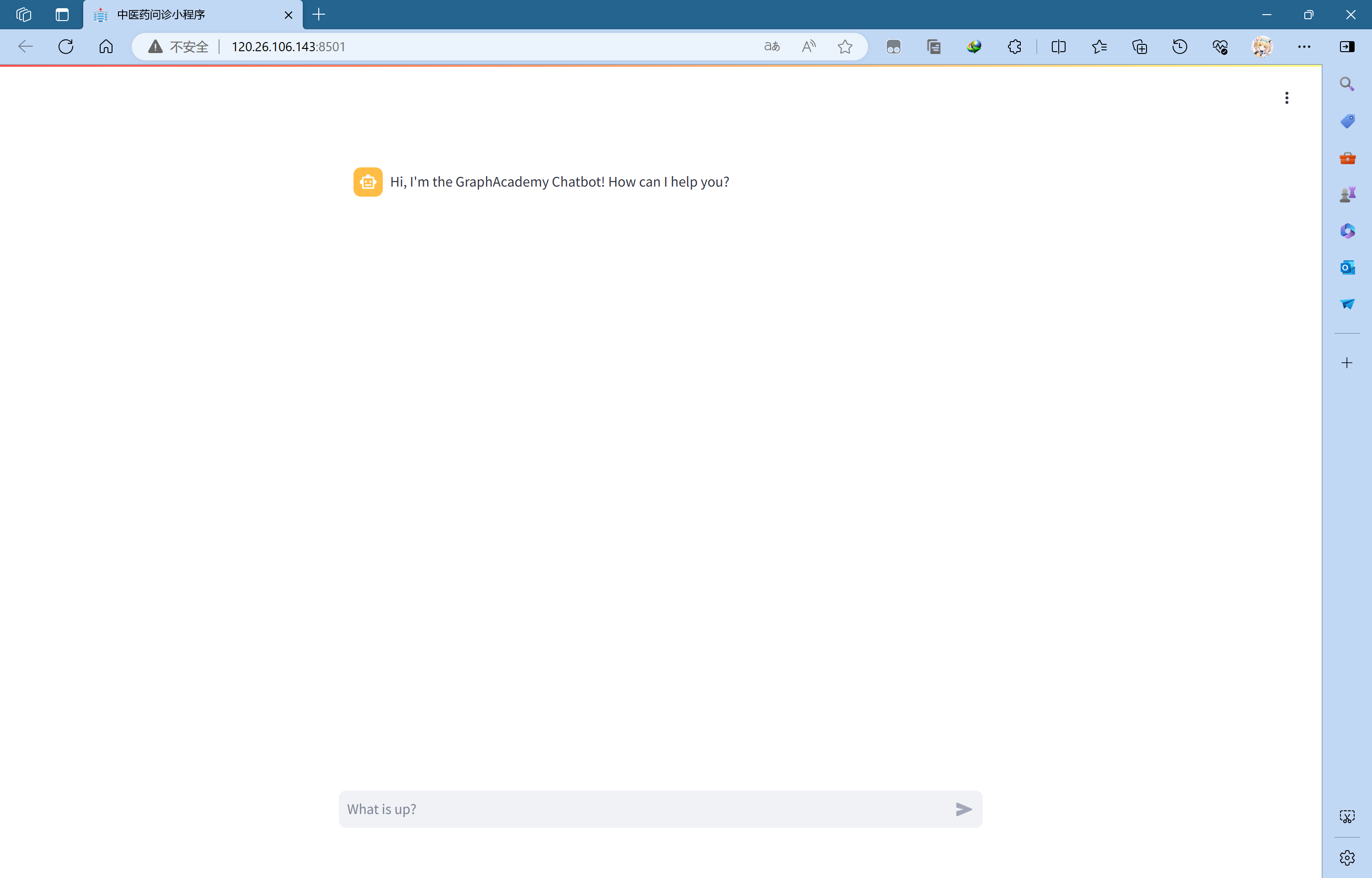Click the send message arrow icon
Viewport: 1372px width, 878px height.
click(x=963, y=809)
